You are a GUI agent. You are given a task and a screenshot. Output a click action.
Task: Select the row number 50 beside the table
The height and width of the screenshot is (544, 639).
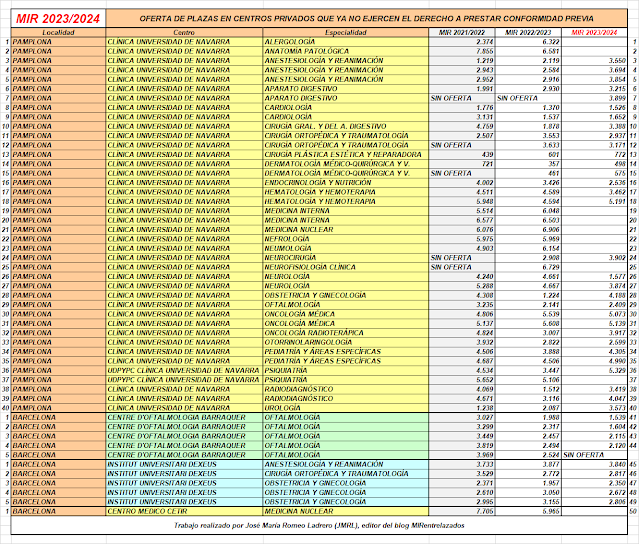pos(633,511)
